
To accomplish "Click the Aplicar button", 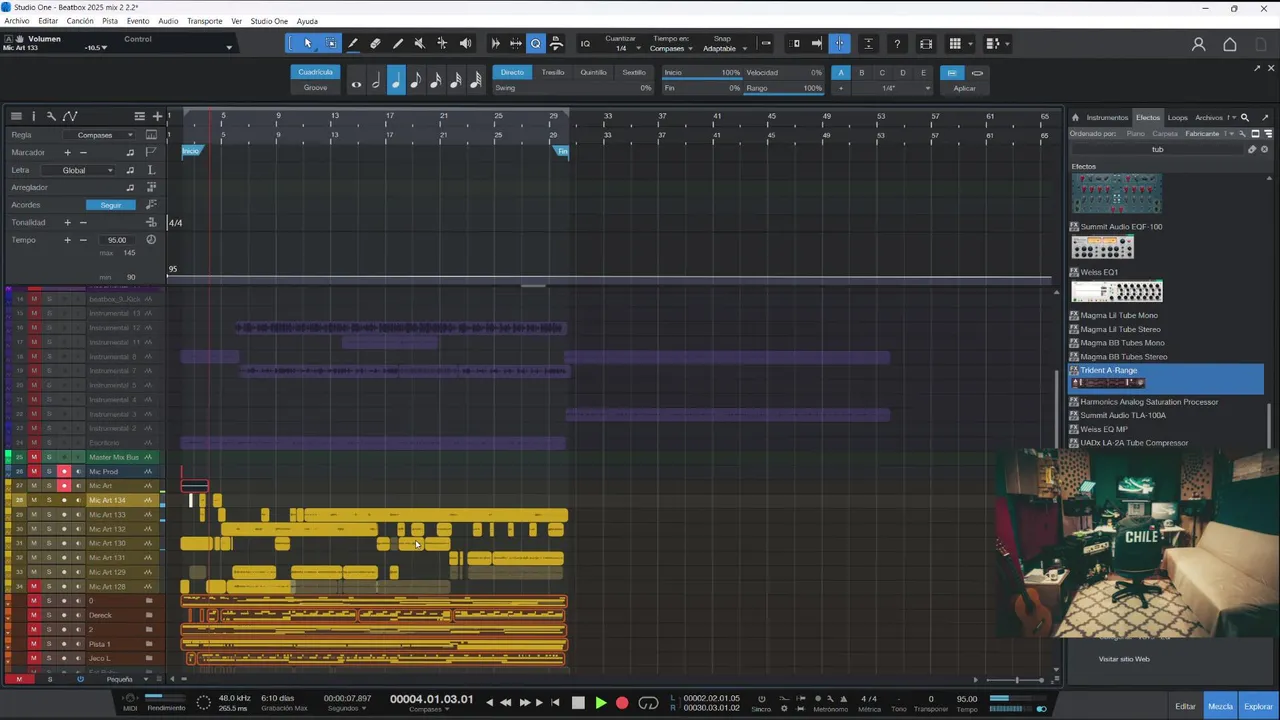I will (x=964, y=88).
